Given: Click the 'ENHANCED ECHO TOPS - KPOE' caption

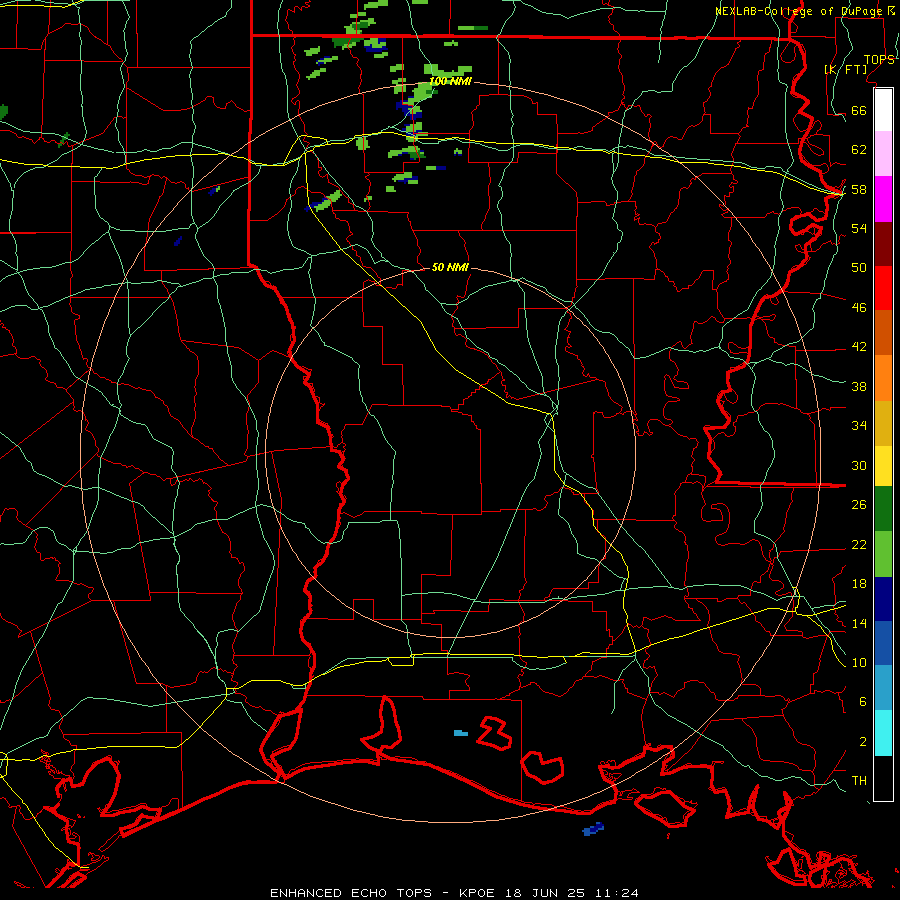Looking at the screenshot, I should (x=383, y=893).
